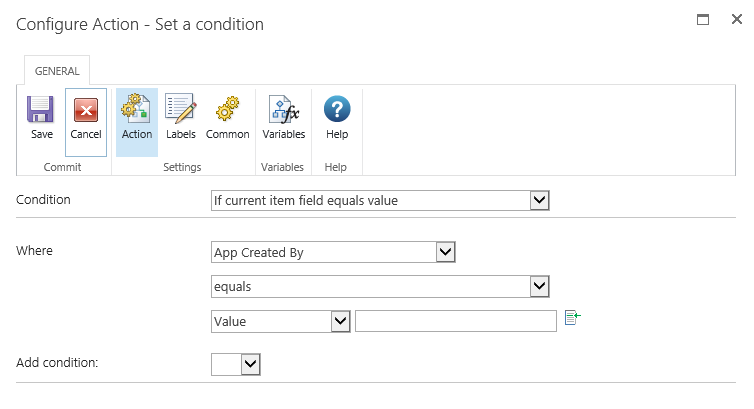
Task: Open the App Created By field dropdown
Action: pyautogui.click(x=446, y=253)
